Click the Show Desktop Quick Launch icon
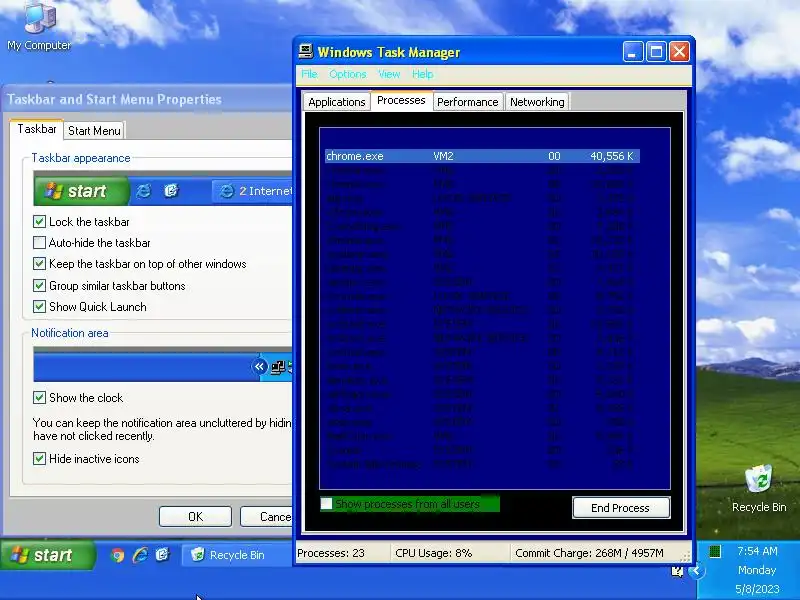Image resolution: width=800 pixels, height=600 pixels. tap(162, 555)
